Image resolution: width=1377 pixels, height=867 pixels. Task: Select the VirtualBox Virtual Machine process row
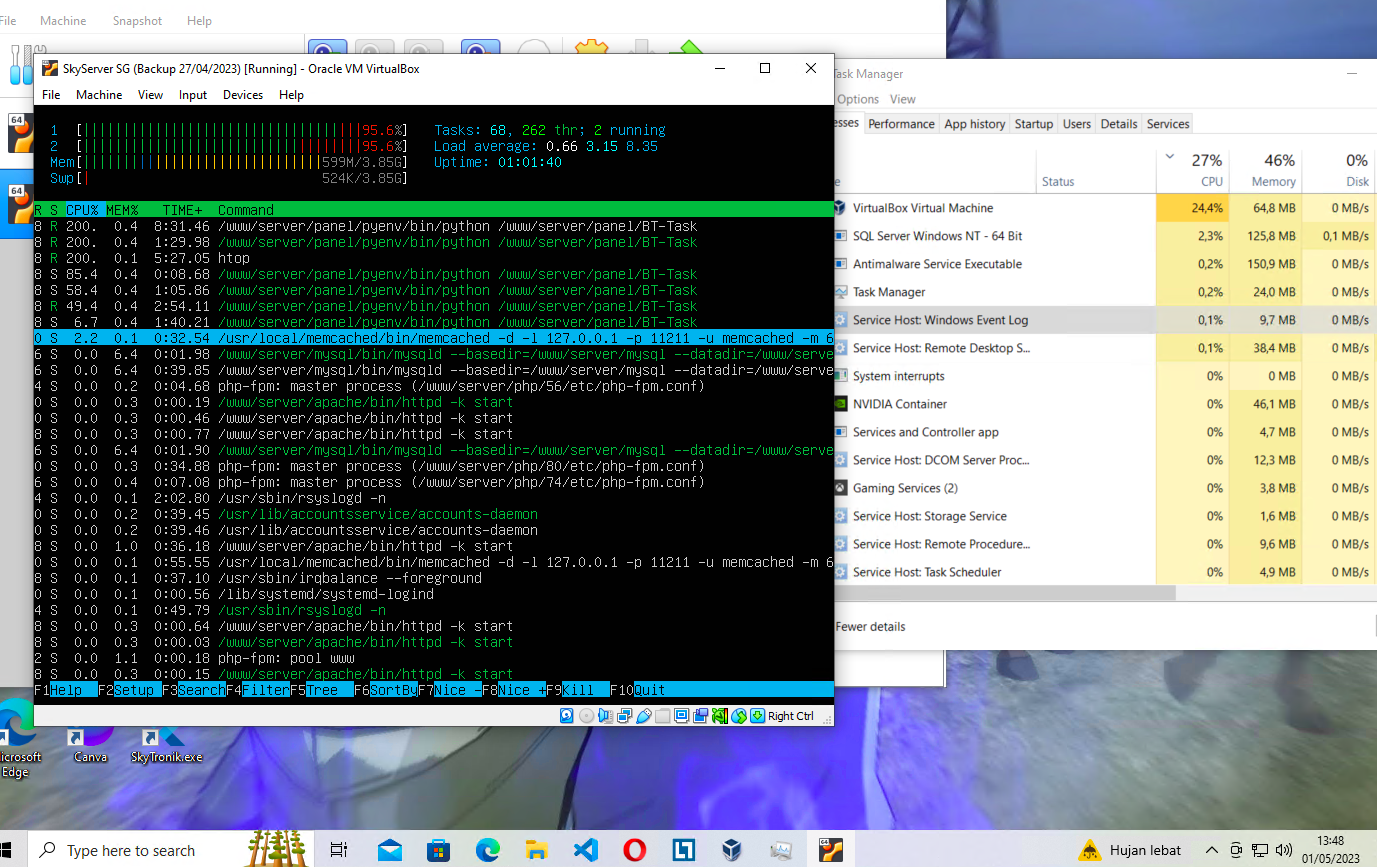(922, 208)
